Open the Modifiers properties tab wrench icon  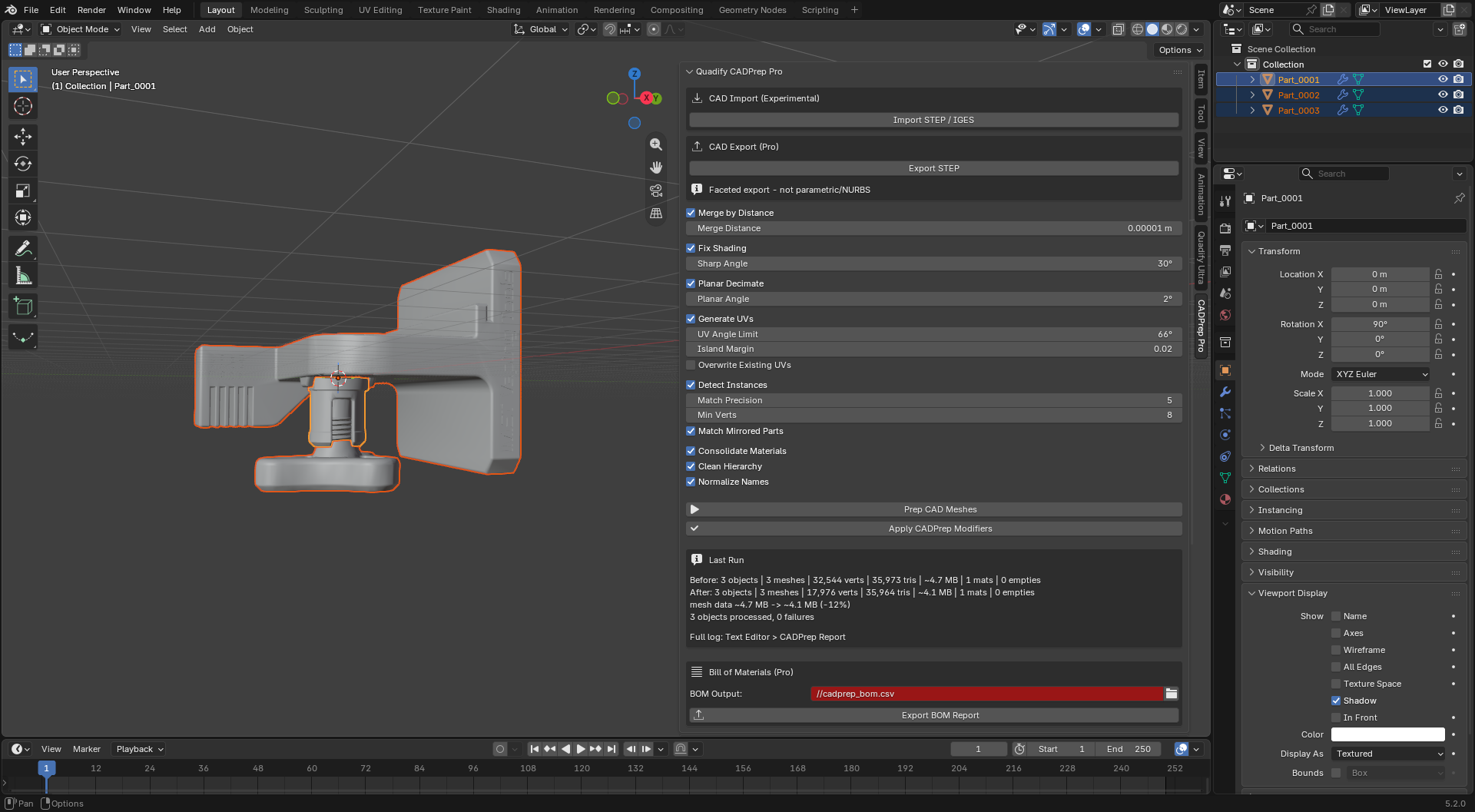1225,392
